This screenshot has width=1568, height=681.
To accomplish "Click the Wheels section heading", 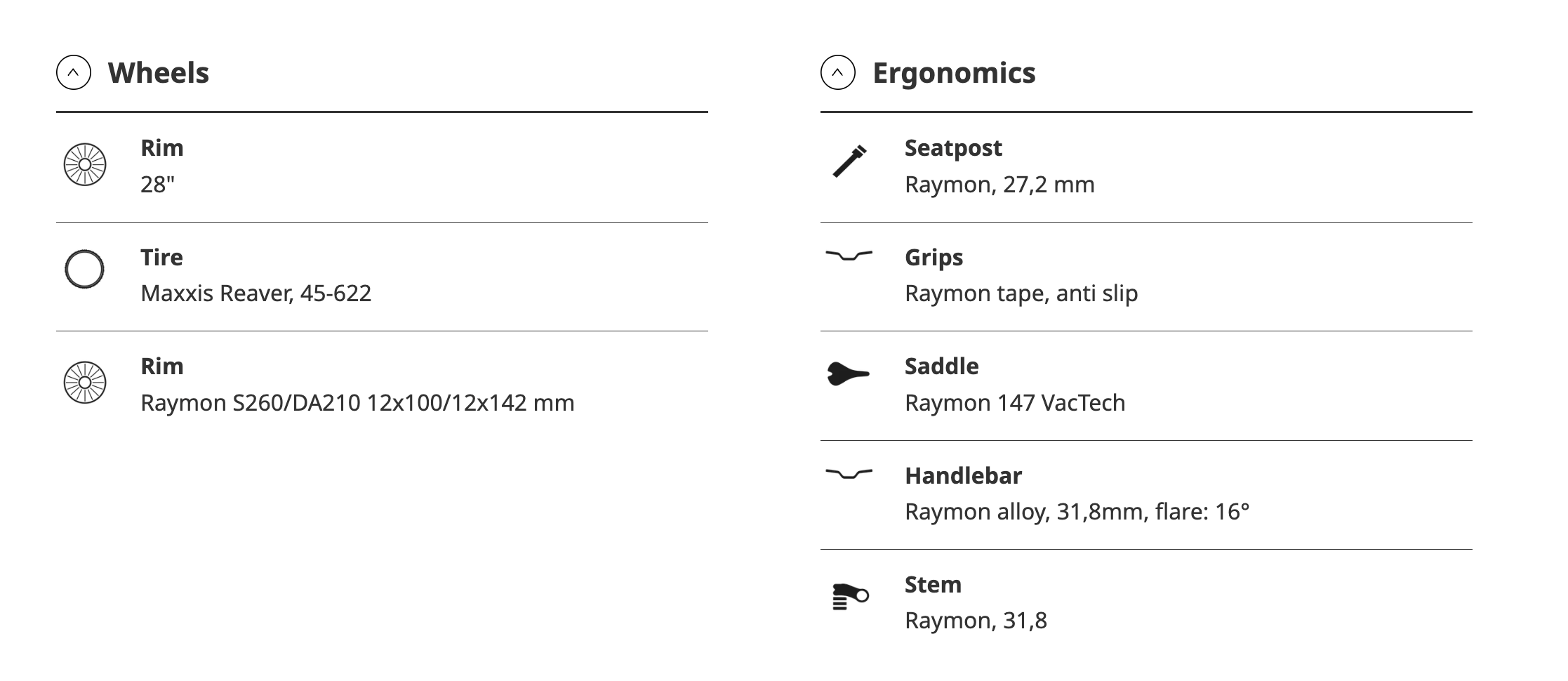I will [x=159, y=73].
